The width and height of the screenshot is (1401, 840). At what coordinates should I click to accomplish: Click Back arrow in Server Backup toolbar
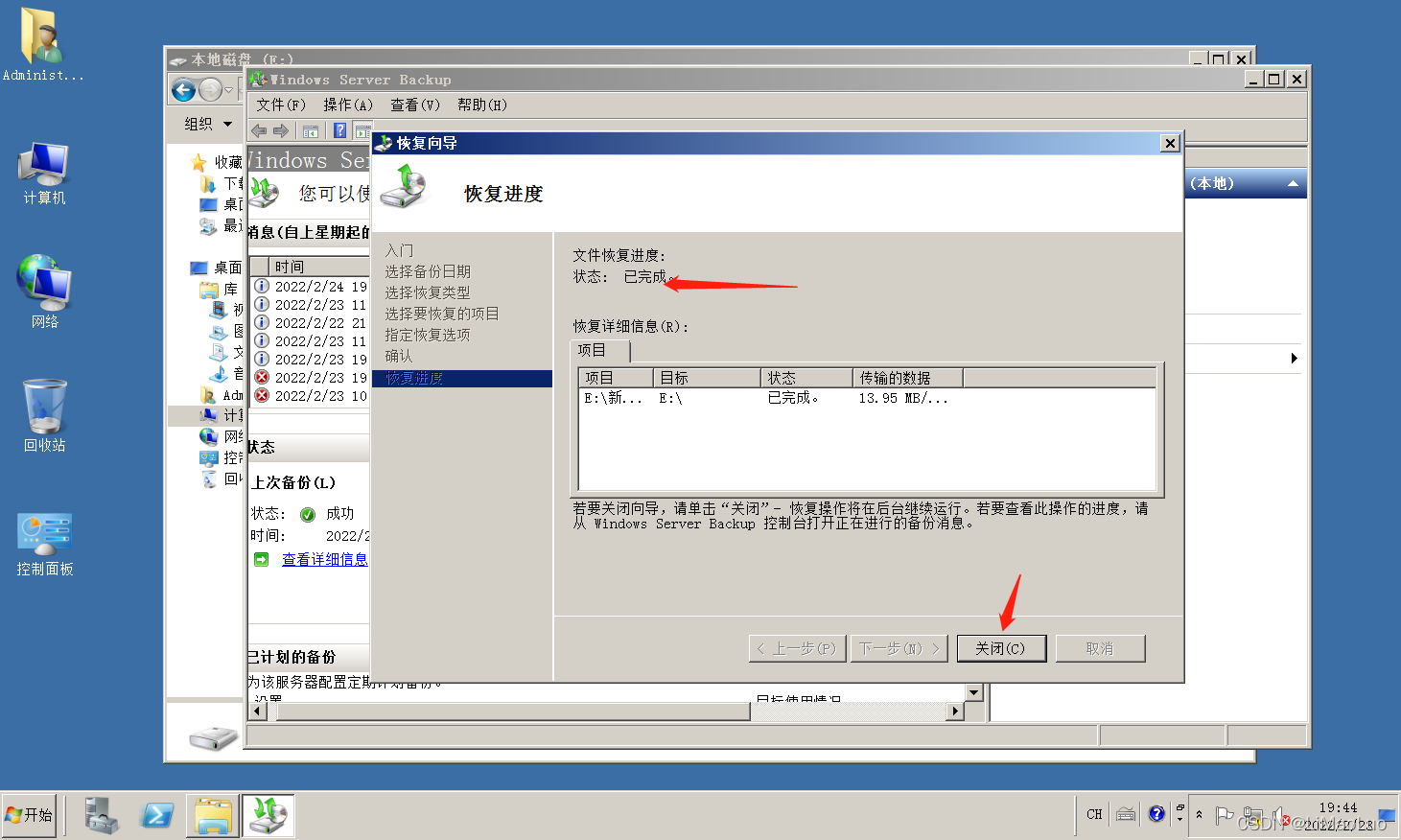click(259, 130)
